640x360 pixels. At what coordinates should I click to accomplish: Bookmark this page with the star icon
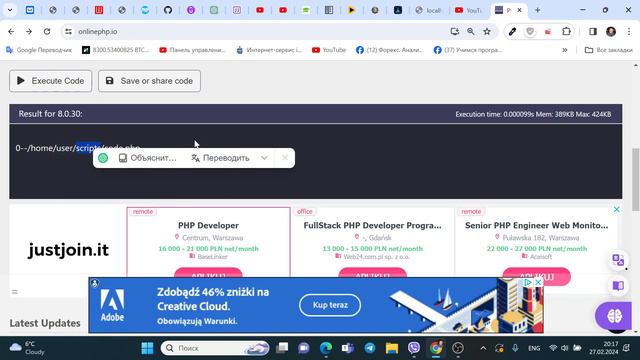487,31
